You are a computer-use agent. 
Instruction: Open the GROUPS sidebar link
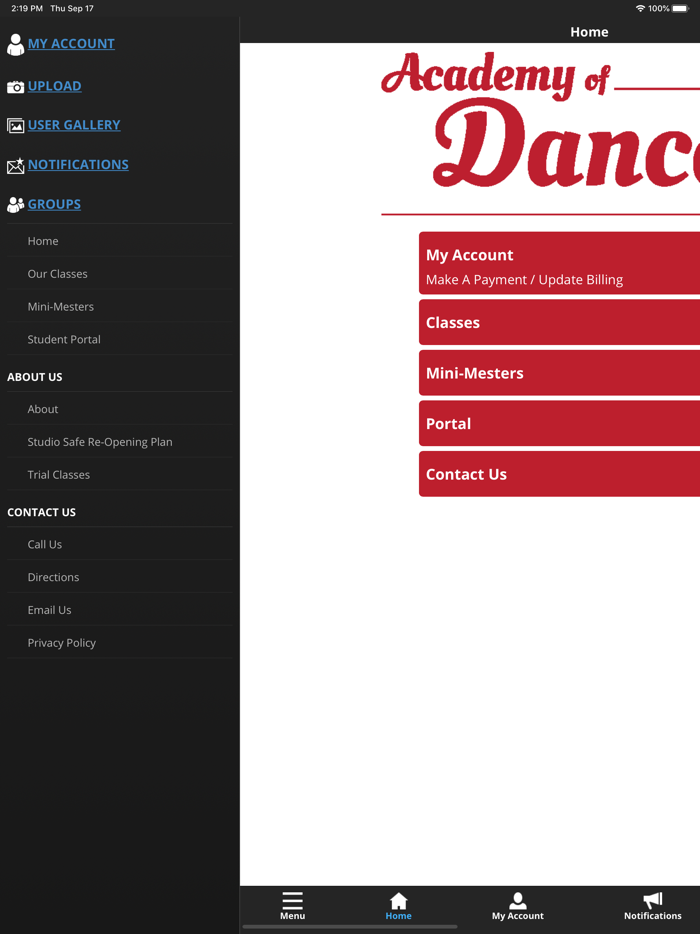(54, 204)
